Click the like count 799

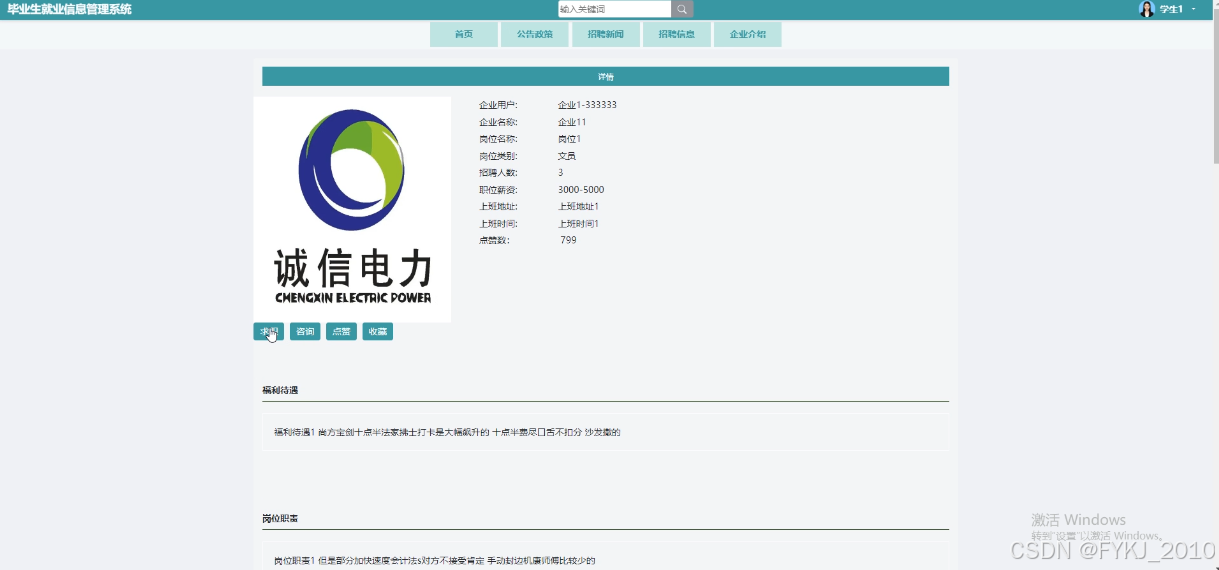pyautogui.click(x=568, y=240)
